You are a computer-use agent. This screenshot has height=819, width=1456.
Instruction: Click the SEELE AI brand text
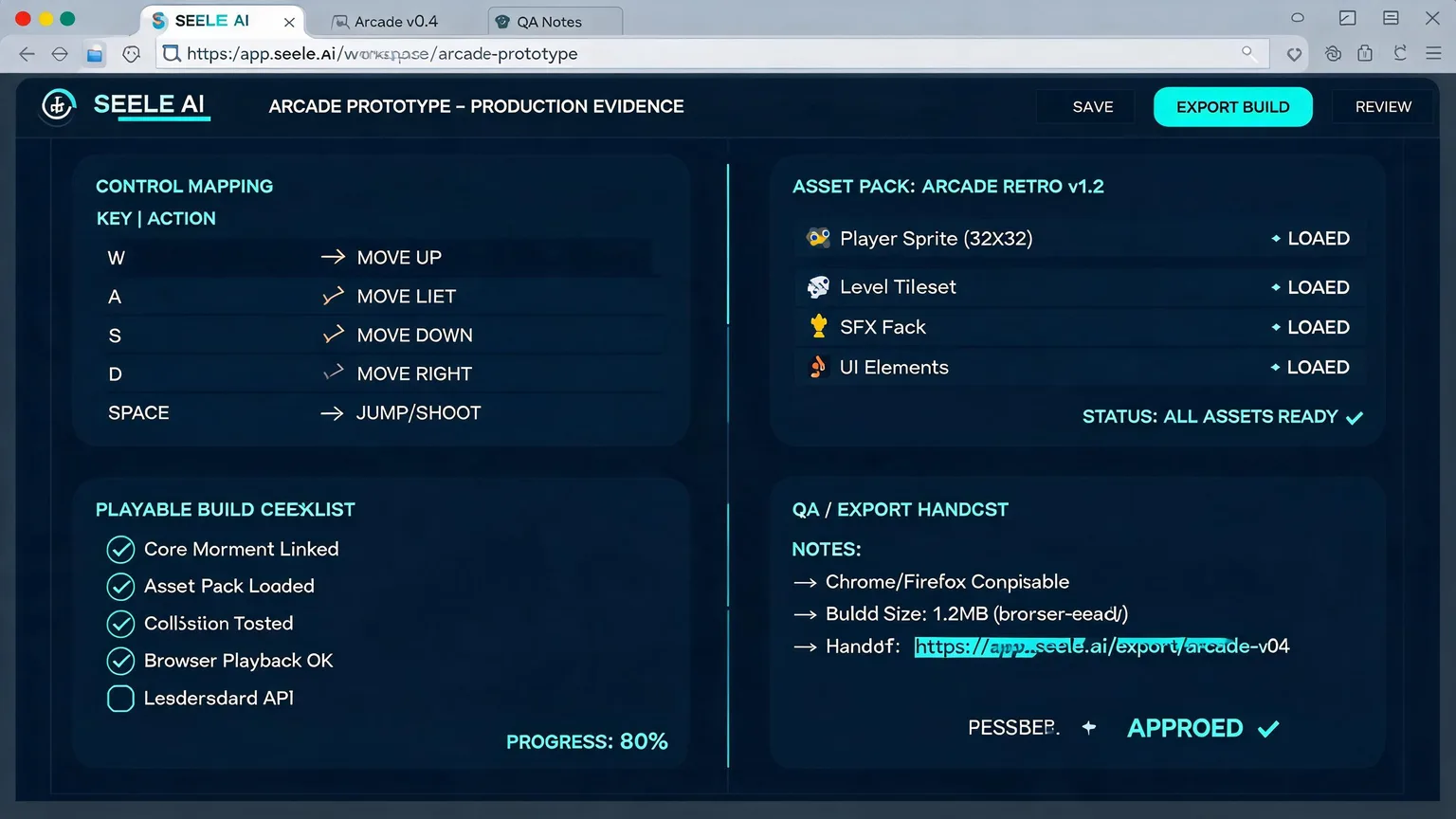click(149, 104)
